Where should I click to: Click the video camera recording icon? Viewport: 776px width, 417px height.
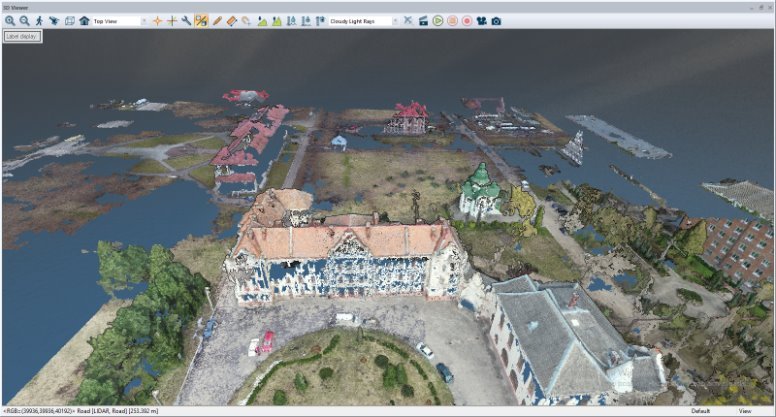click(481, 20)
